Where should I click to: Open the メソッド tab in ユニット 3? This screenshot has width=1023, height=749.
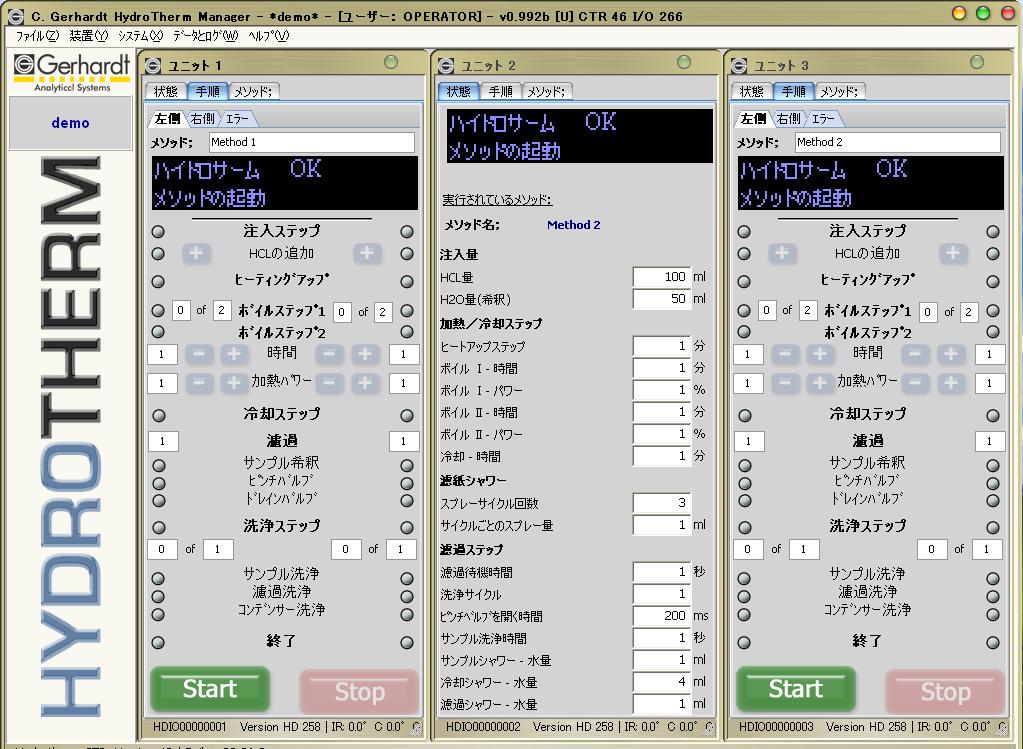coord(840,91)
